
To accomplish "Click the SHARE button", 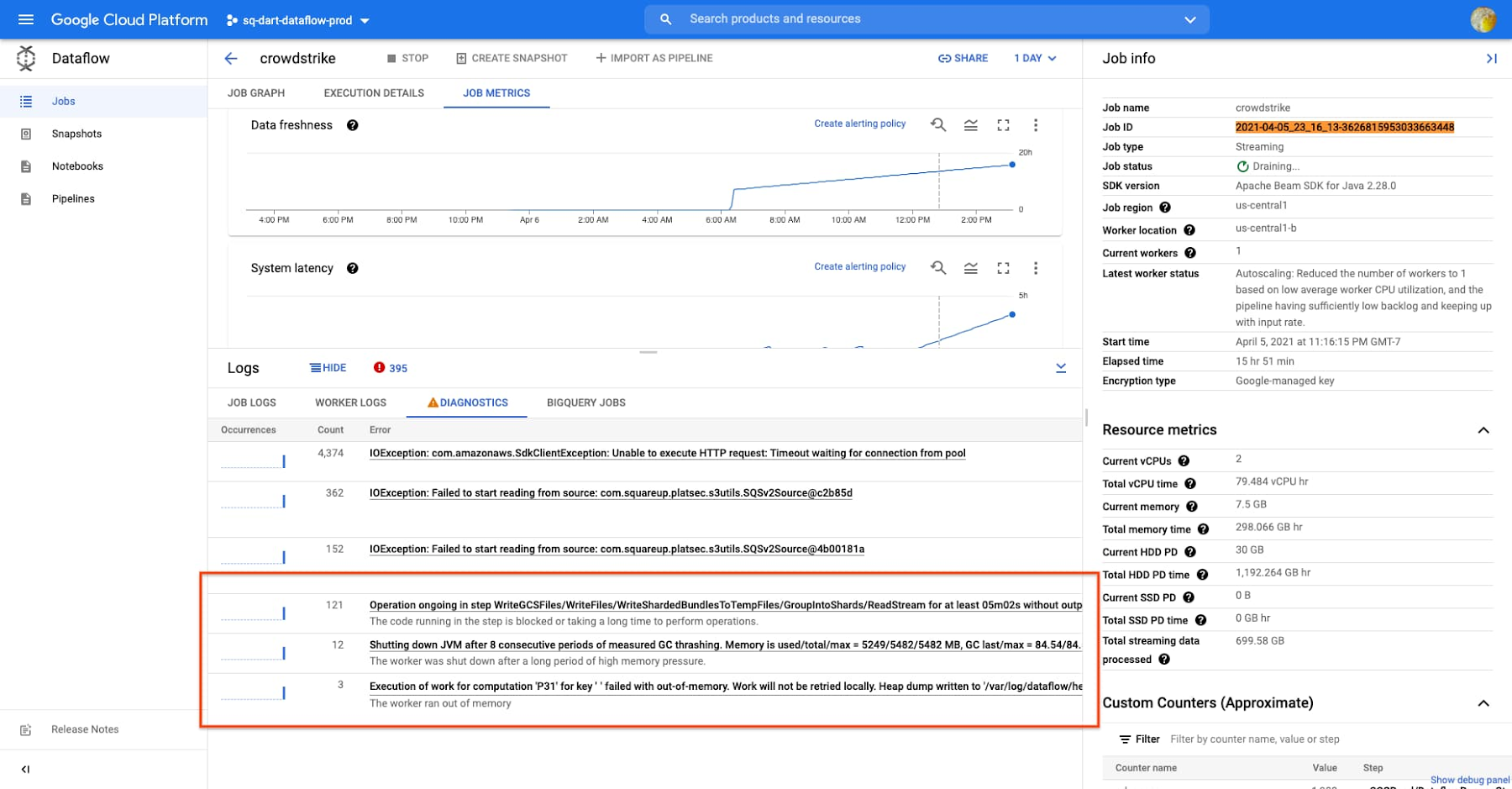I will (x=963, y=58).
